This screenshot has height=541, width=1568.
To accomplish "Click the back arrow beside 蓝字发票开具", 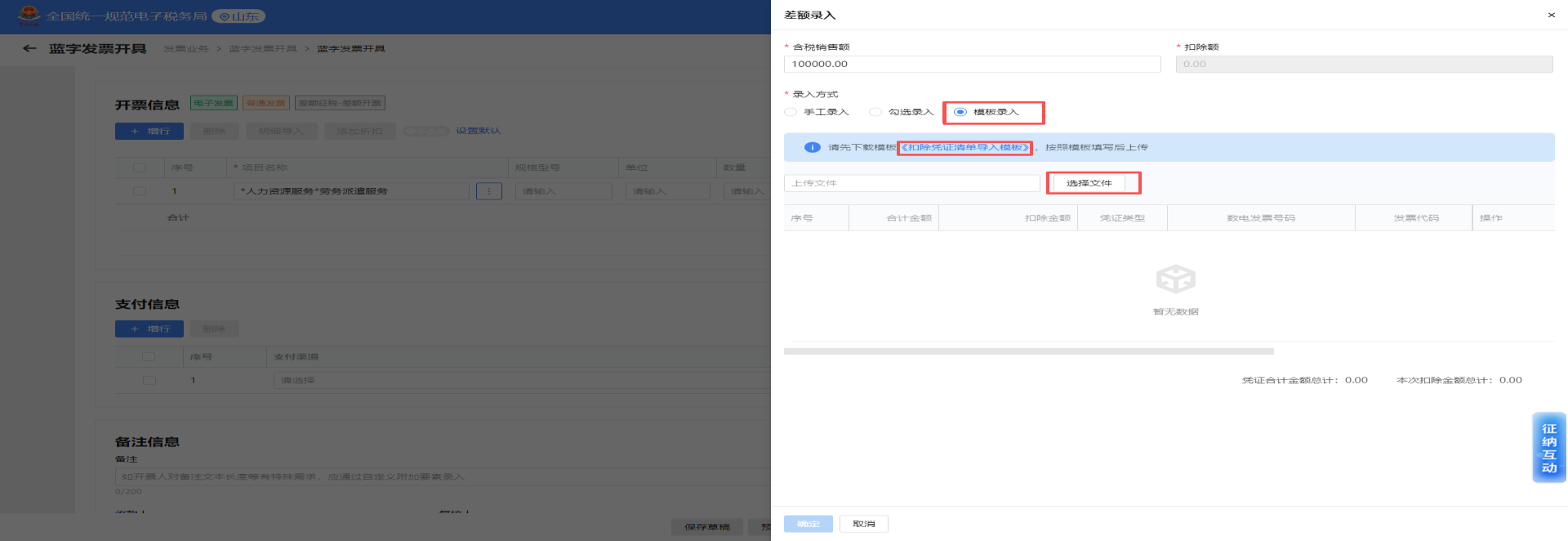I will [29, 49].
